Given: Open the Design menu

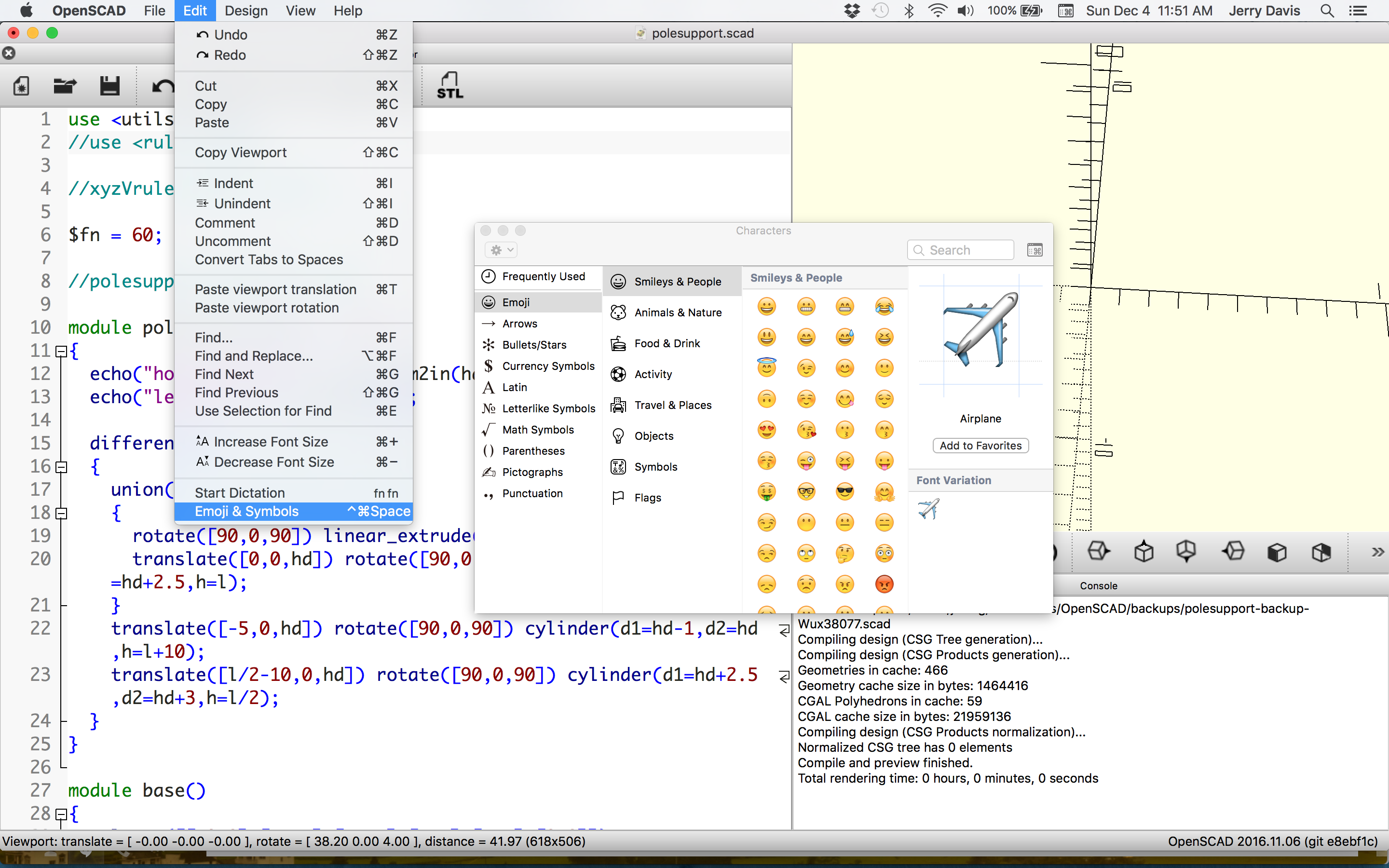Looking at the screenshot, I should pyautogui.click(x=245, y=11).
